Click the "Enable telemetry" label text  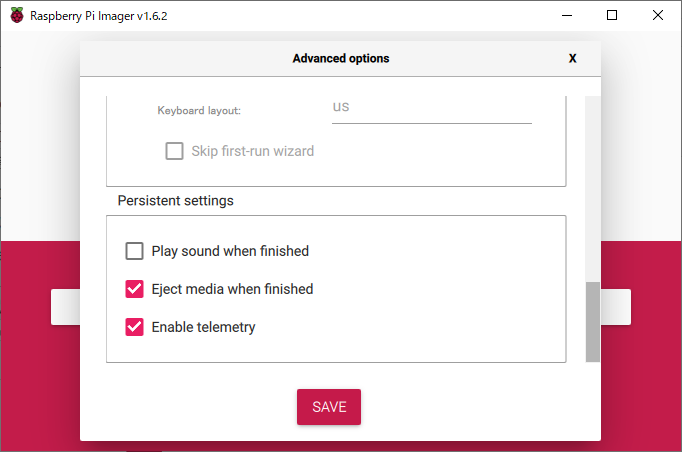(203, 327)
